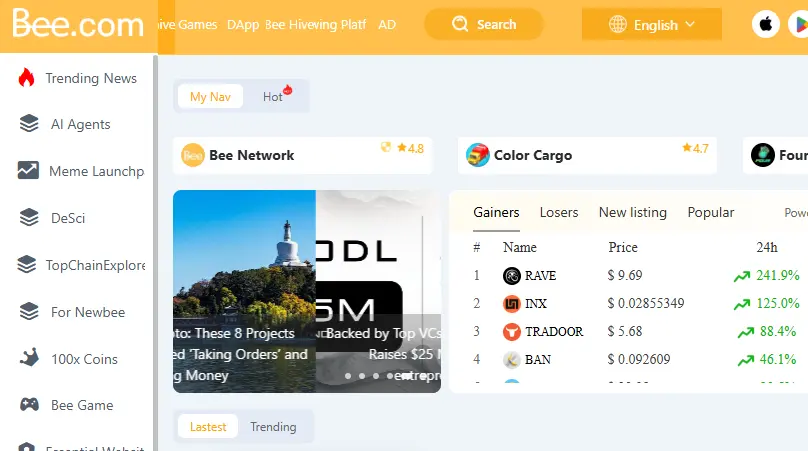Screen dimensions: 808x451
Task: Click the Color Cargo 4.7 star rating
Action: 696,148
